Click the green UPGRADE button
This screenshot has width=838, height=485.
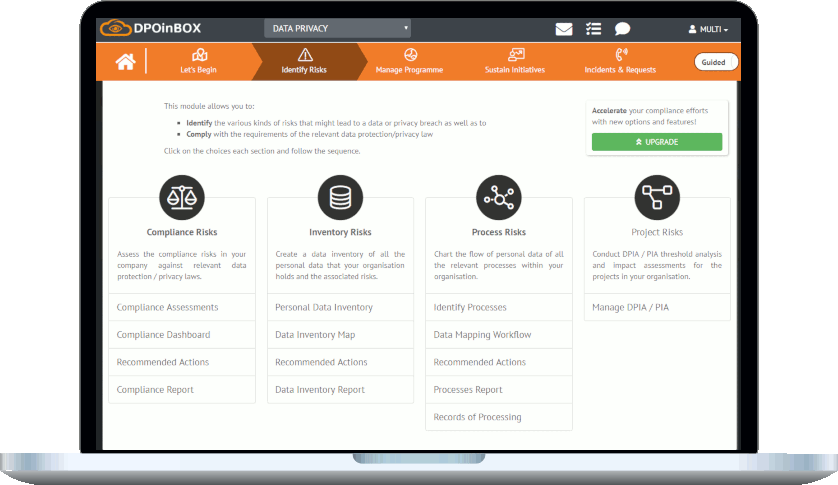point(656,142)
